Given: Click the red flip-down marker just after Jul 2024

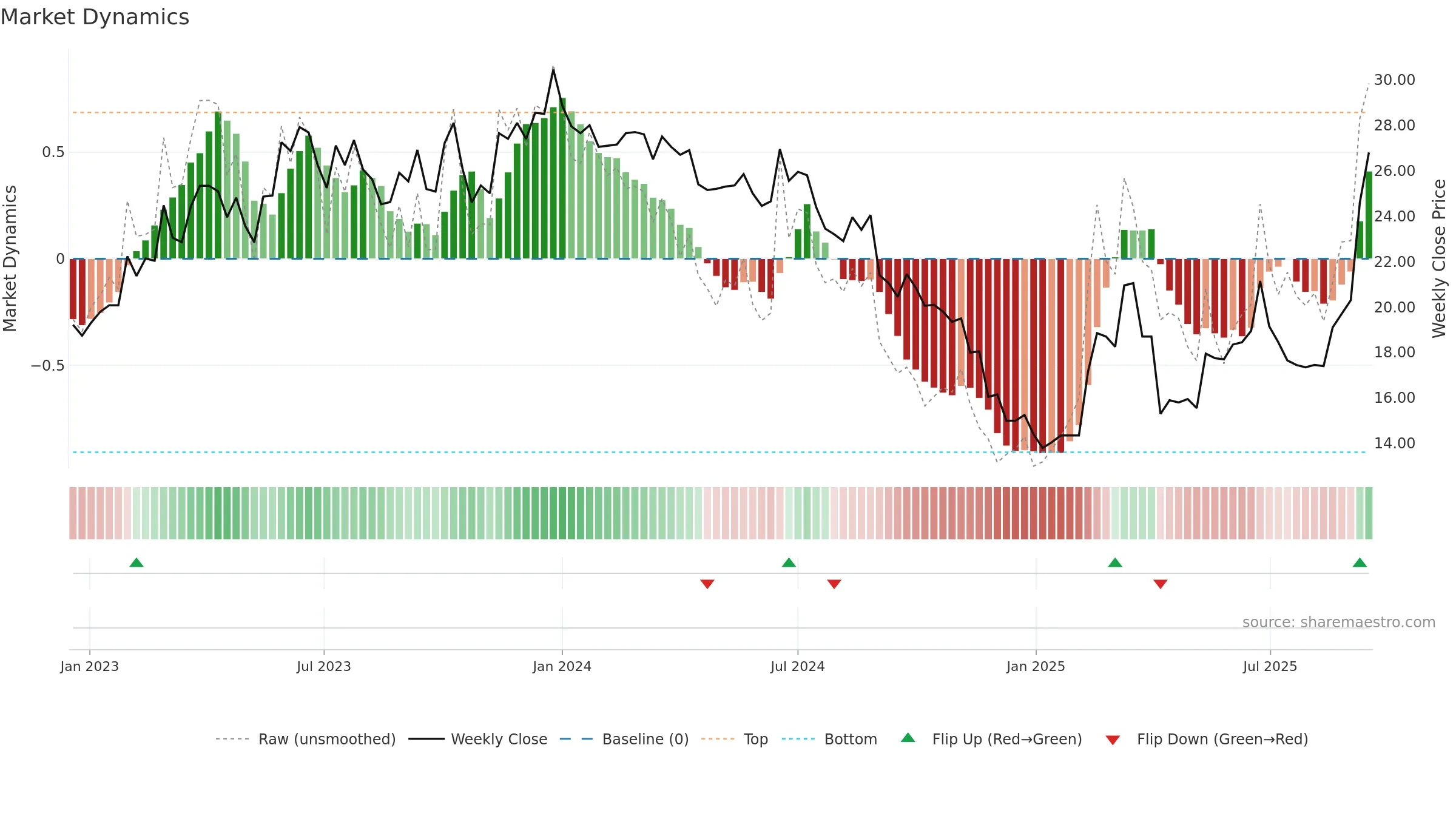Looking at the screenshot, I should (x=834, y=584).
